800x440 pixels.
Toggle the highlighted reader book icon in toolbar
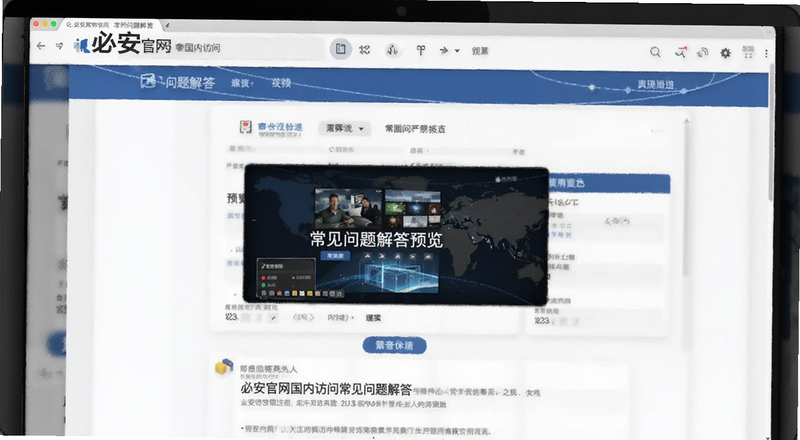(340, 50)
